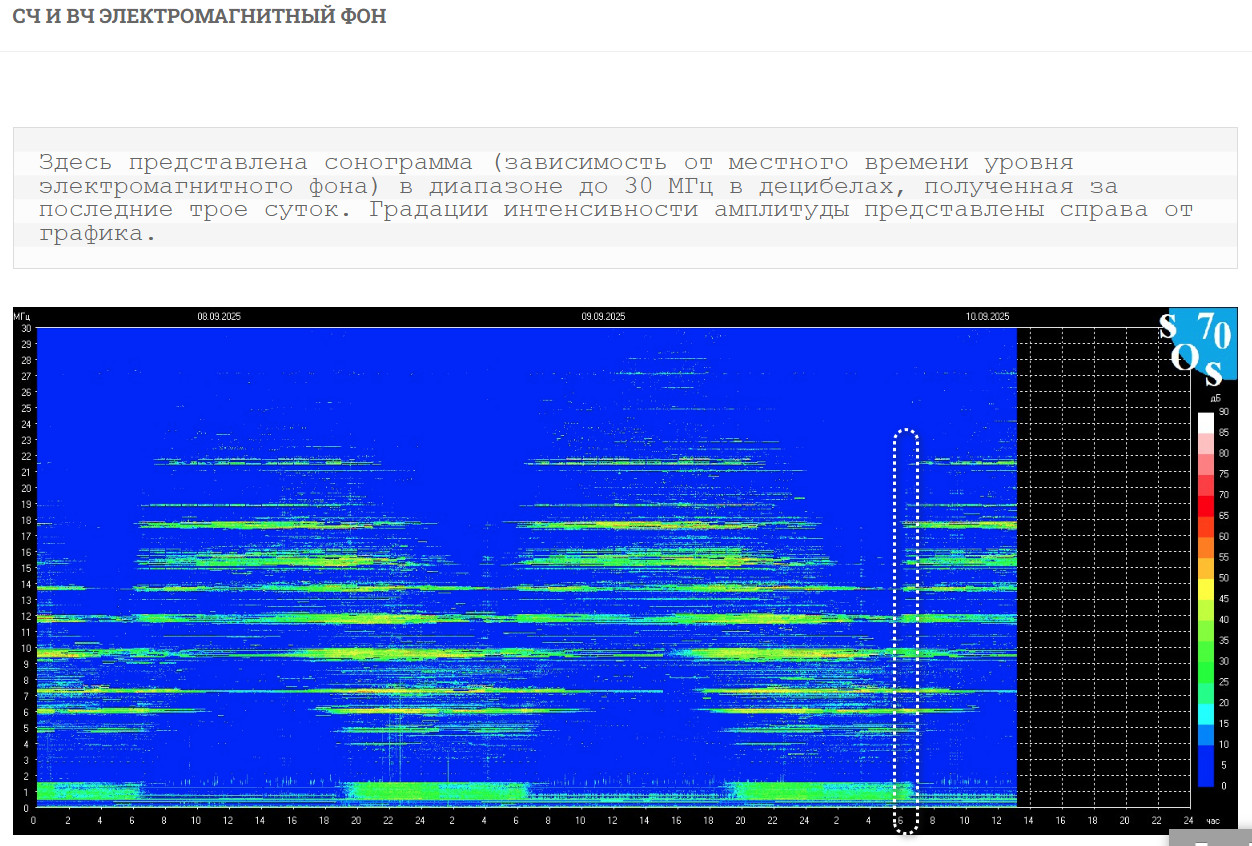This screenshot has height=846, width=1252.
Task: Pick the red 65 dB legend swatch
Action: coord(1205,517)
